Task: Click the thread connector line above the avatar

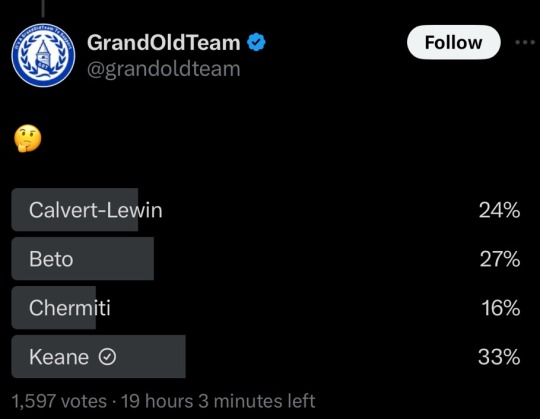Action: tap(43, 9)
